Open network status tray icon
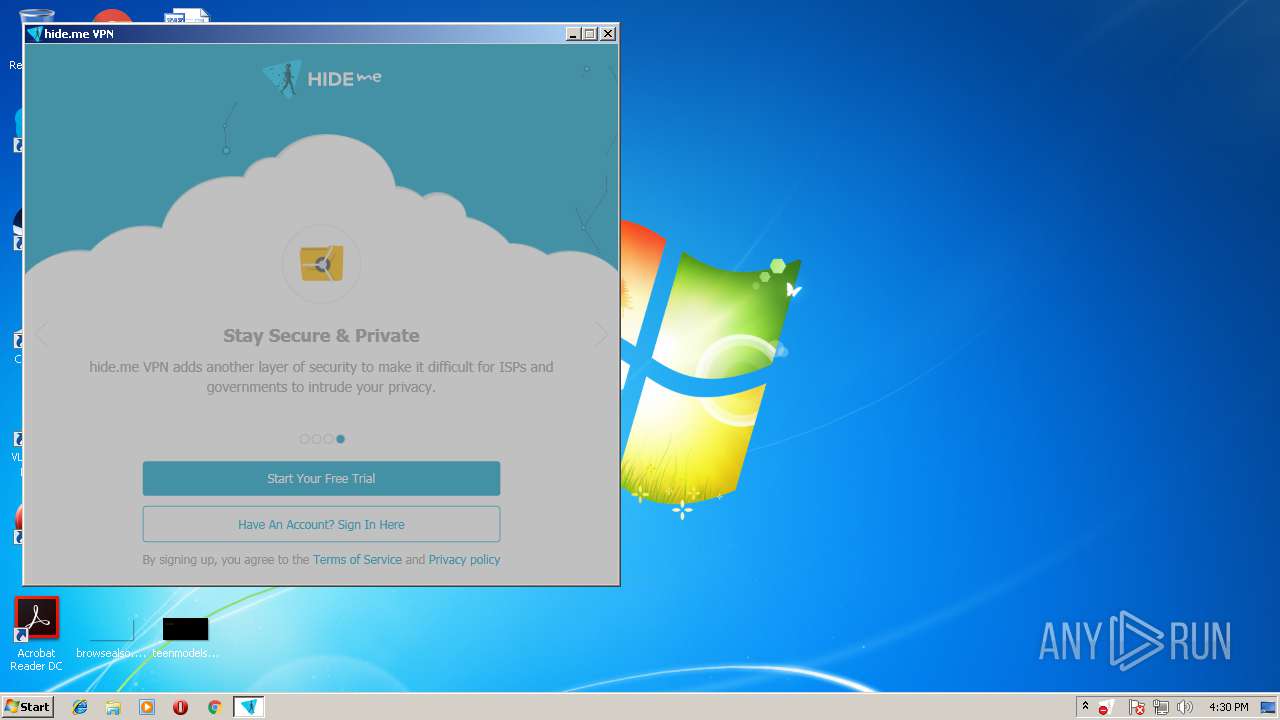Image resolution: width=1280 pixels, height=720 pixels. pyautogui.click(x=1161, y=707)
